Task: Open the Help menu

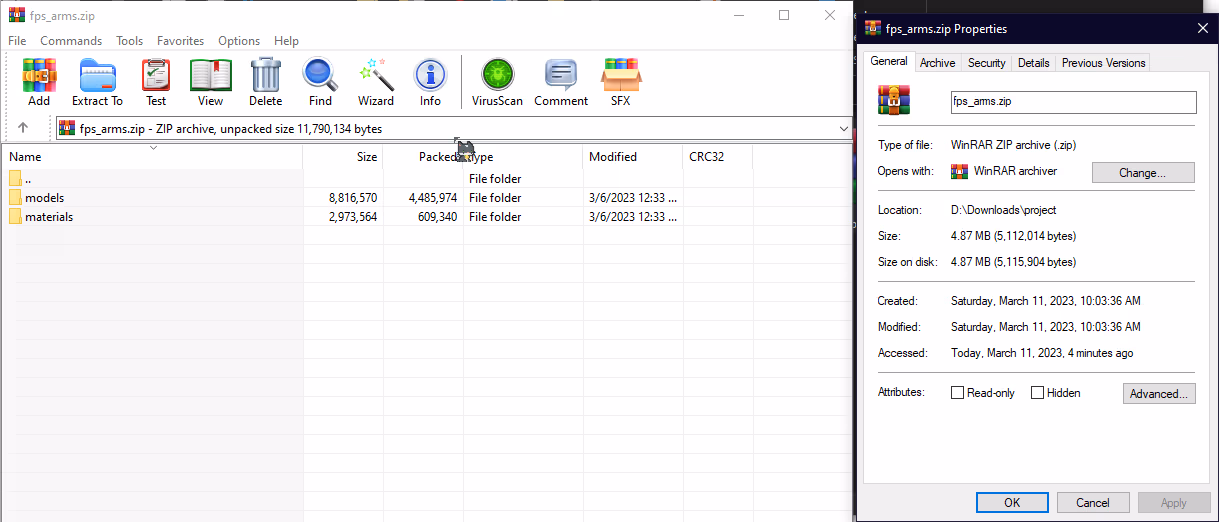Action: click(286, 41)
